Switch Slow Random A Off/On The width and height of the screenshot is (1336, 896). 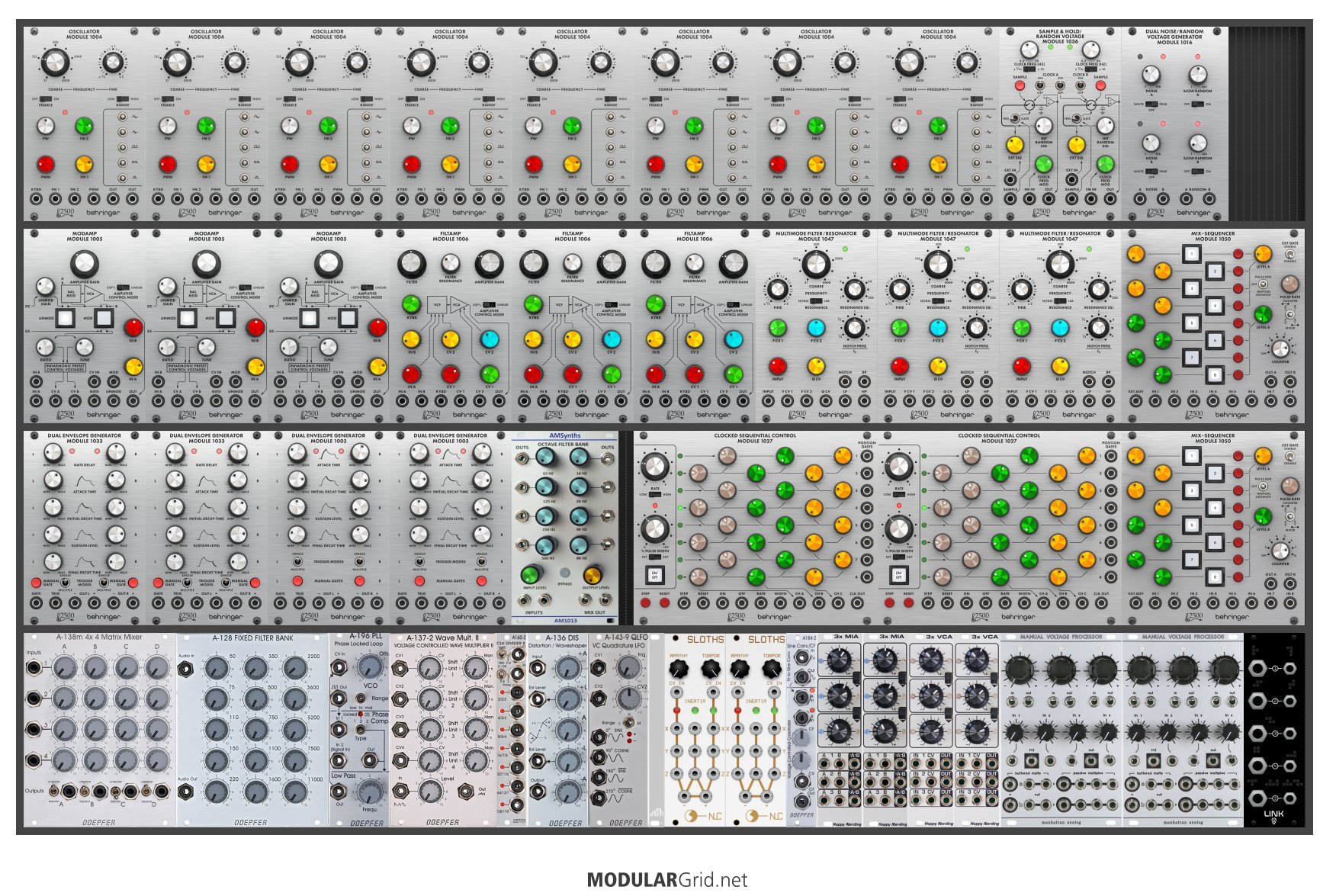pyautogui.click(x=1197, y=104)
